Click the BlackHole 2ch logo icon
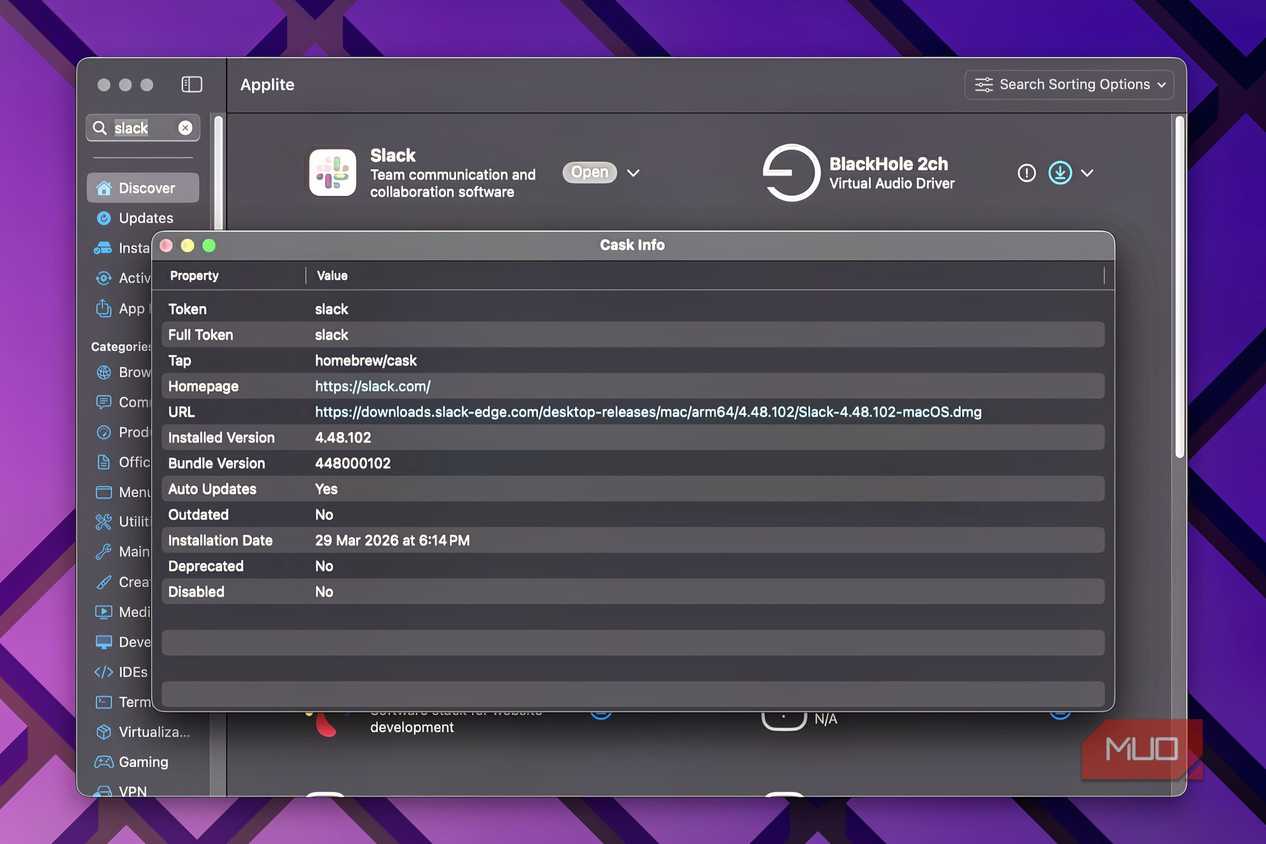Screen dimensions: 1266x844 (791, 173)
